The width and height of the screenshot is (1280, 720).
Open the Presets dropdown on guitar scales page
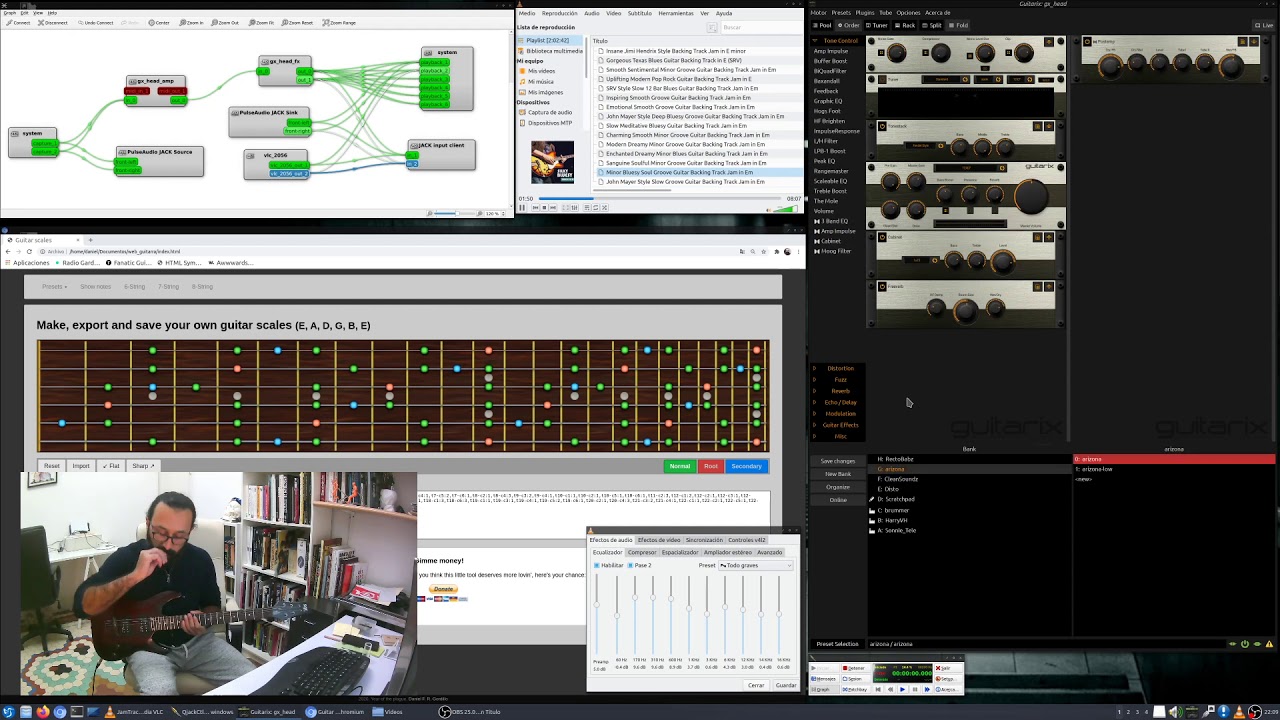pyautogui.click(x=55, y=287)
